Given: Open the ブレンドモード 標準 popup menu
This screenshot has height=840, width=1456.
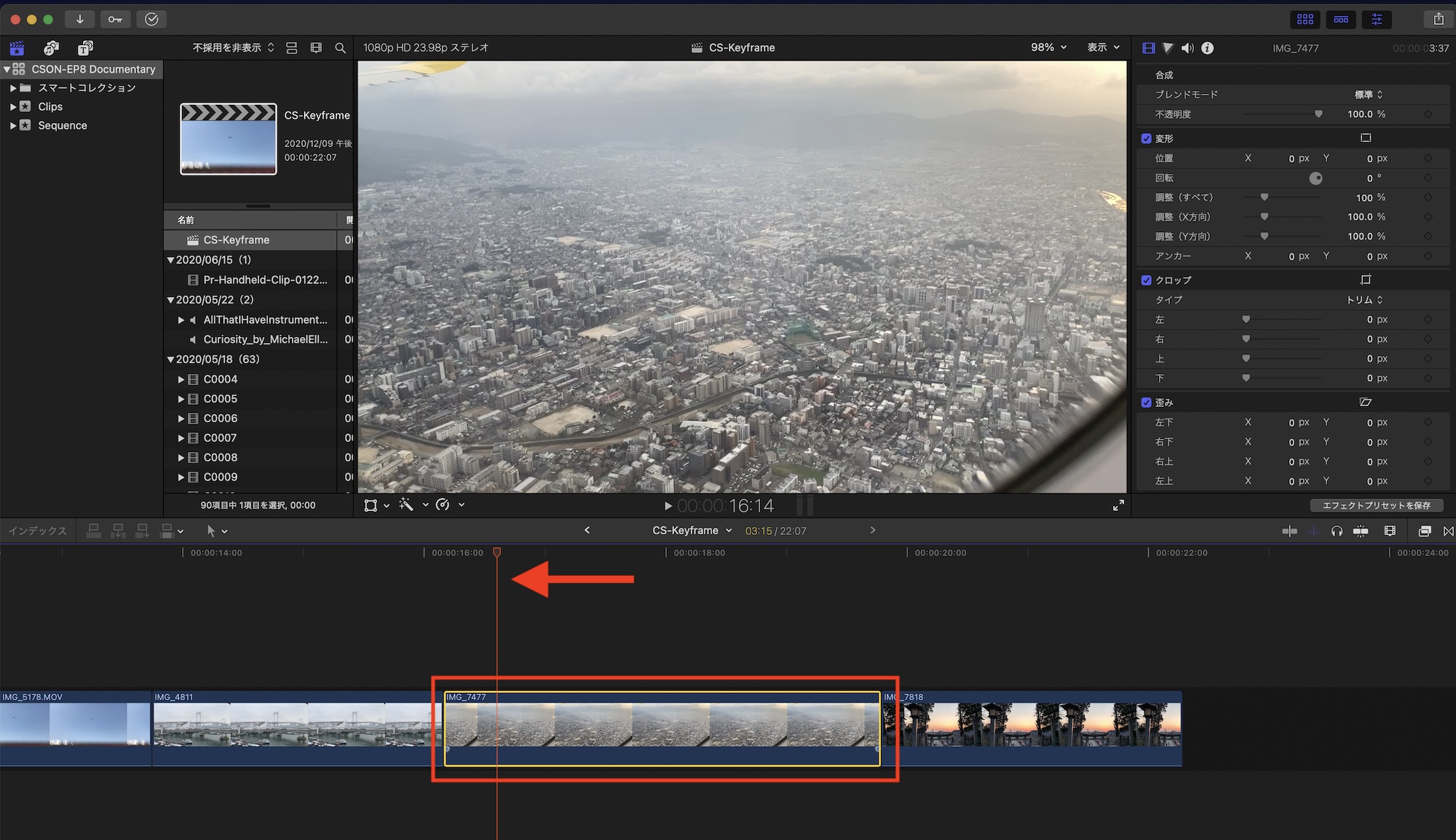Looking at the screenshot, I should click(x=1368, y=95).
